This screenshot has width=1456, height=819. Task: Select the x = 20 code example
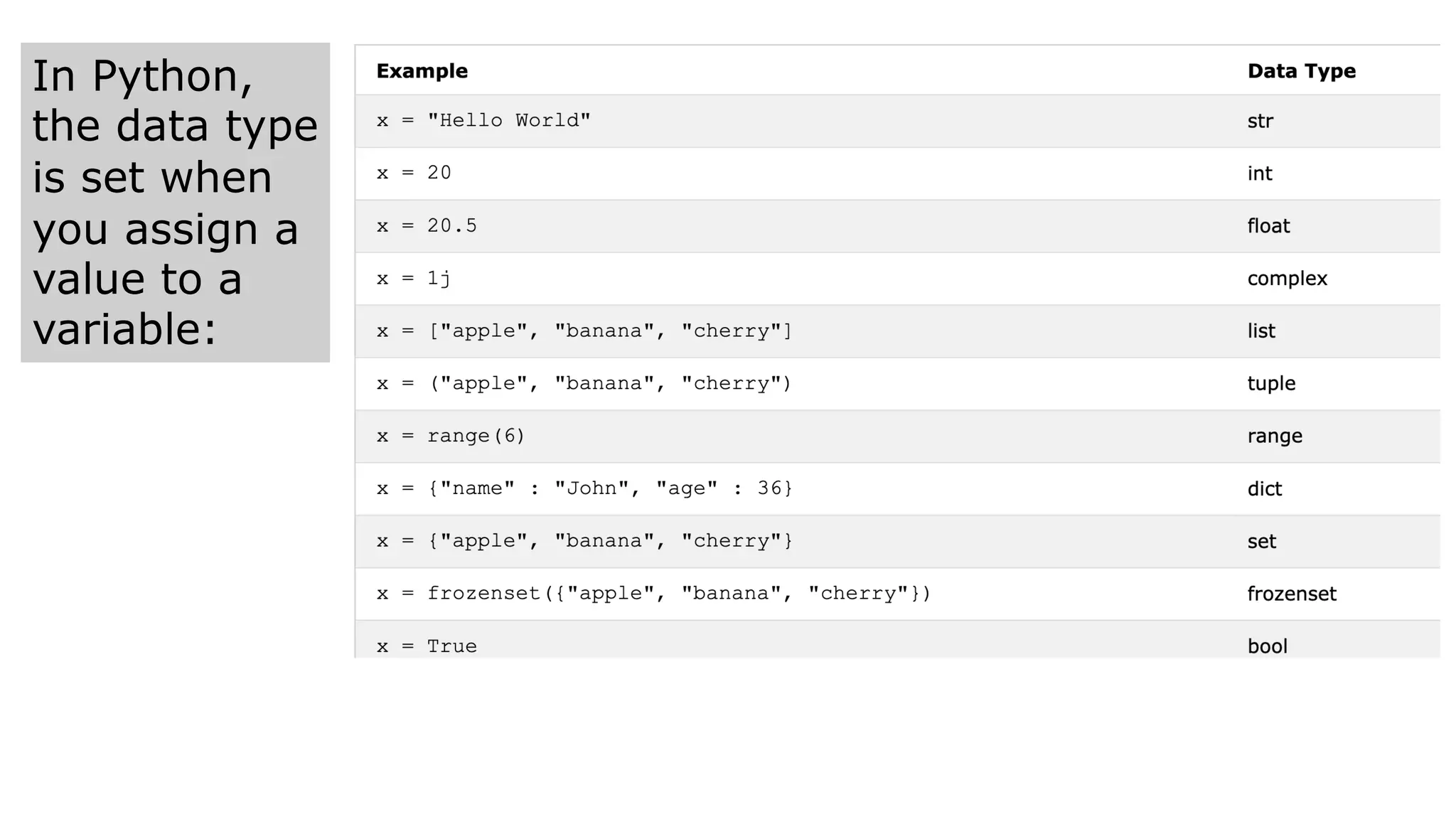pos(414,173)
